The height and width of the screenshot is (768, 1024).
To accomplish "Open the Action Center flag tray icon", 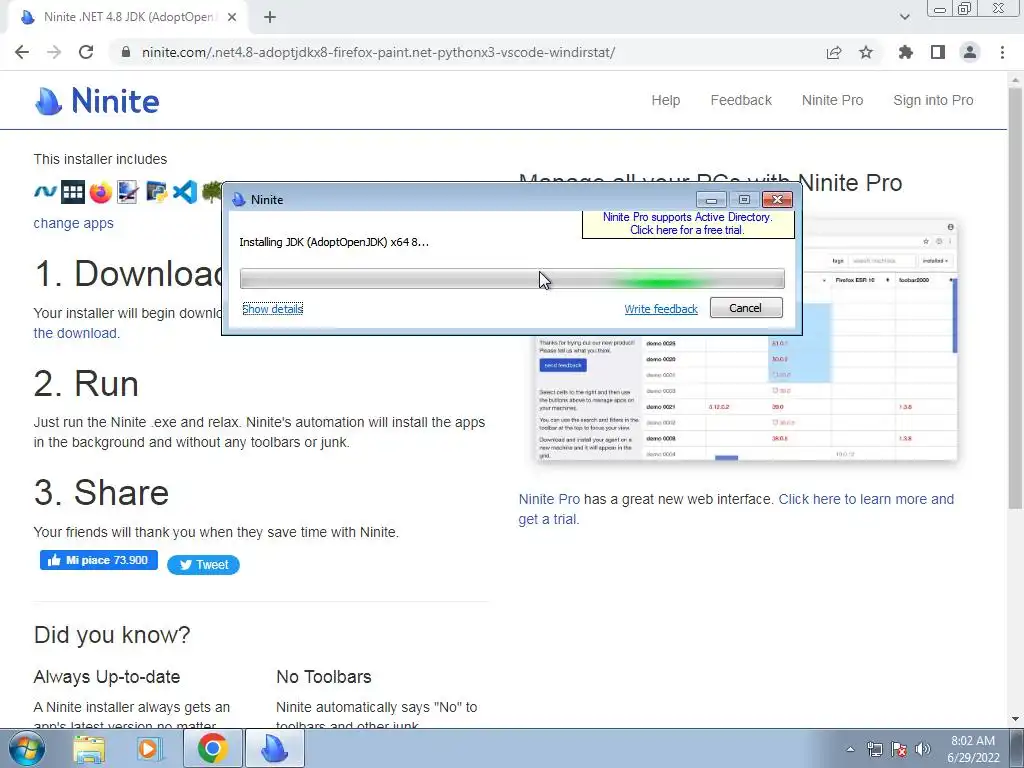I will pyautogui.click(x=899, y=749).
